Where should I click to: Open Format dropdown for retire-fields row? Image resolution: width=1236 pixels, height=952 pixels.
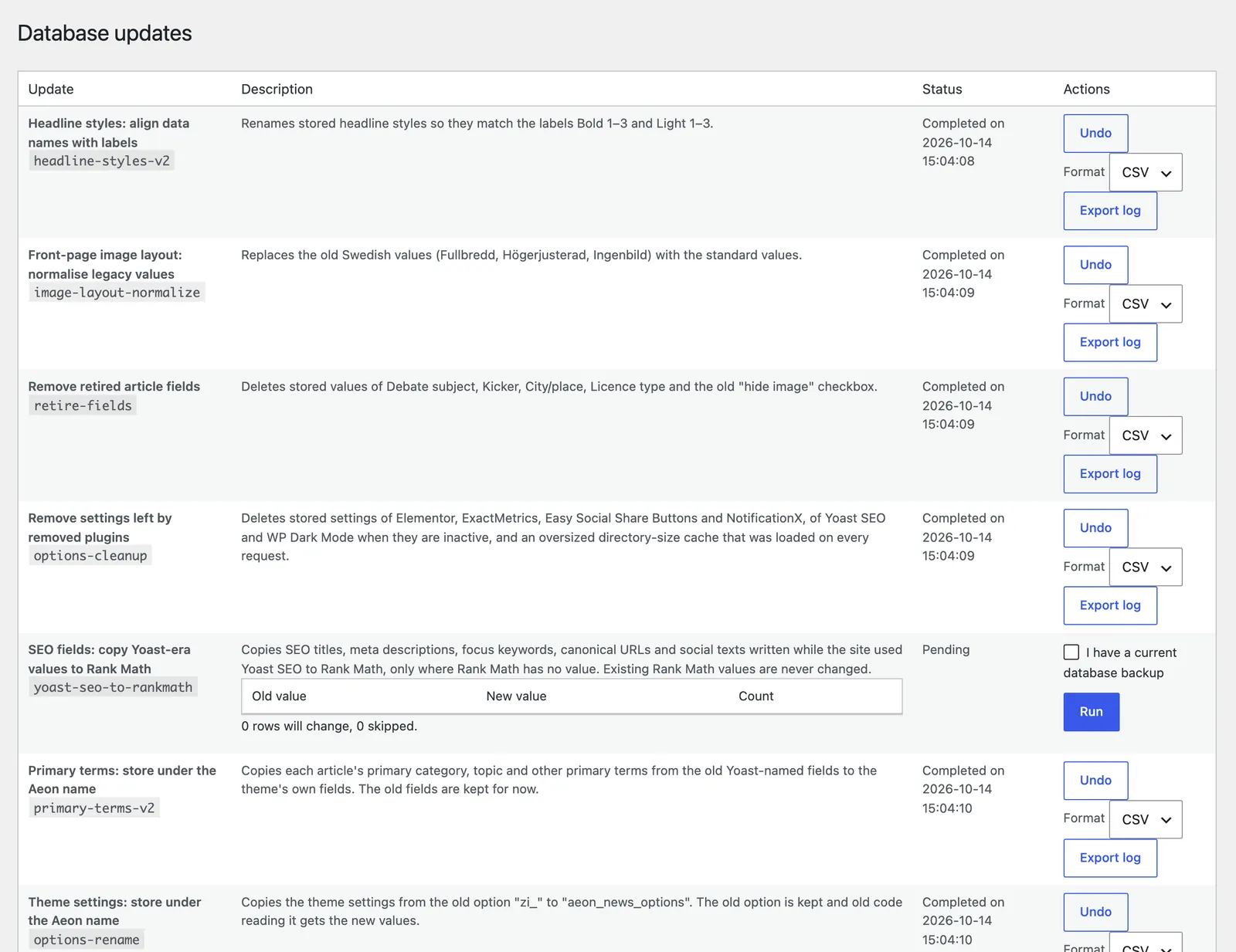tap(1146, 435)
